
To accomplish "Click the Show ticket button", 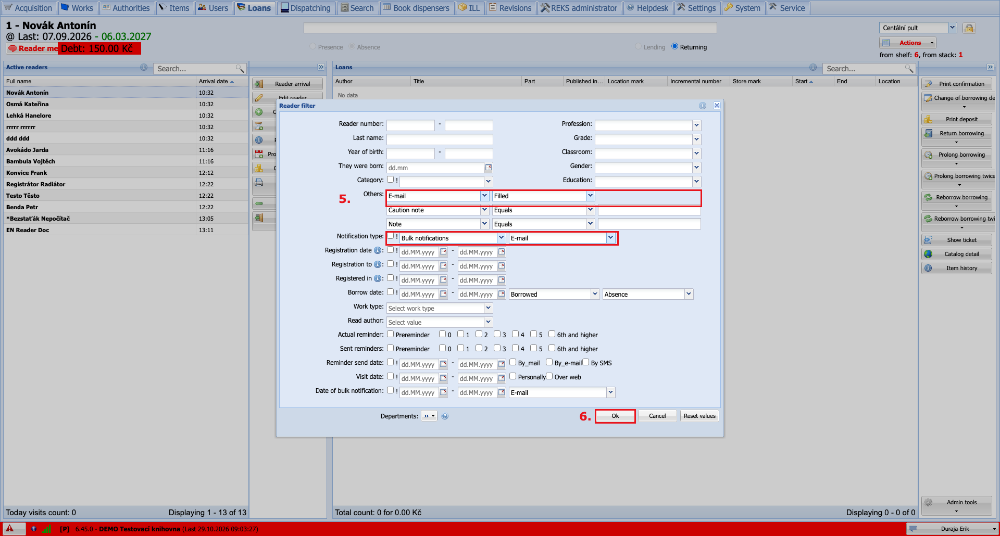I will pos(956,240).
